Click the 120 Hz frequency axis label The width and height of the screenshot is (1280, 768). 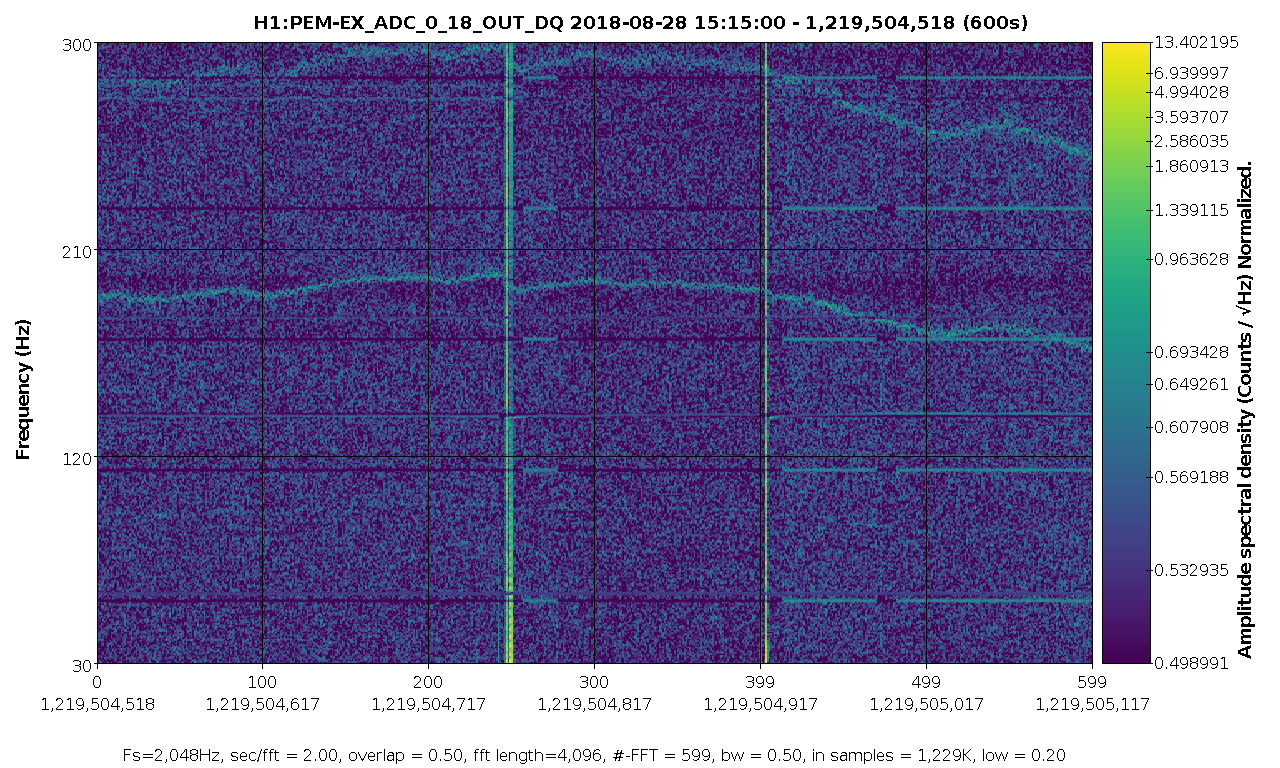point(79,458)
